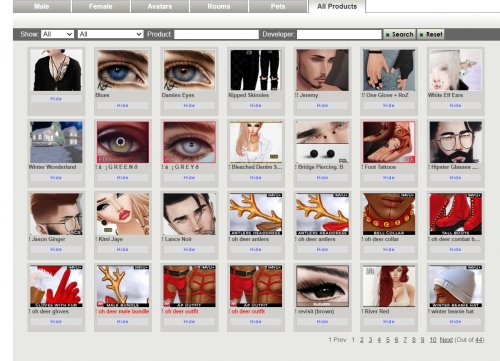Screen dimensions: 500x361
Task: Open the oh deer male bundle thumbnail
Action: click(x=123, y=286)
